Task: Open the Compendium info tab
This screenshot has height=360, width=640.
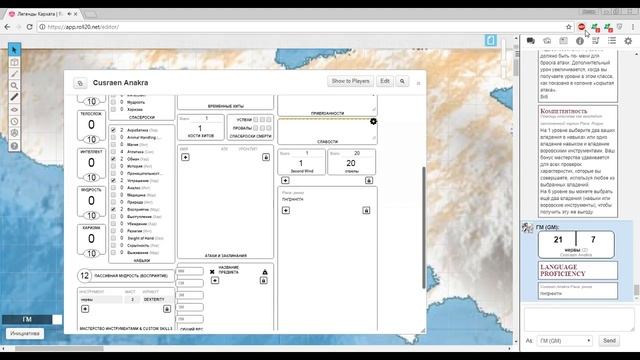Action: 580,41
